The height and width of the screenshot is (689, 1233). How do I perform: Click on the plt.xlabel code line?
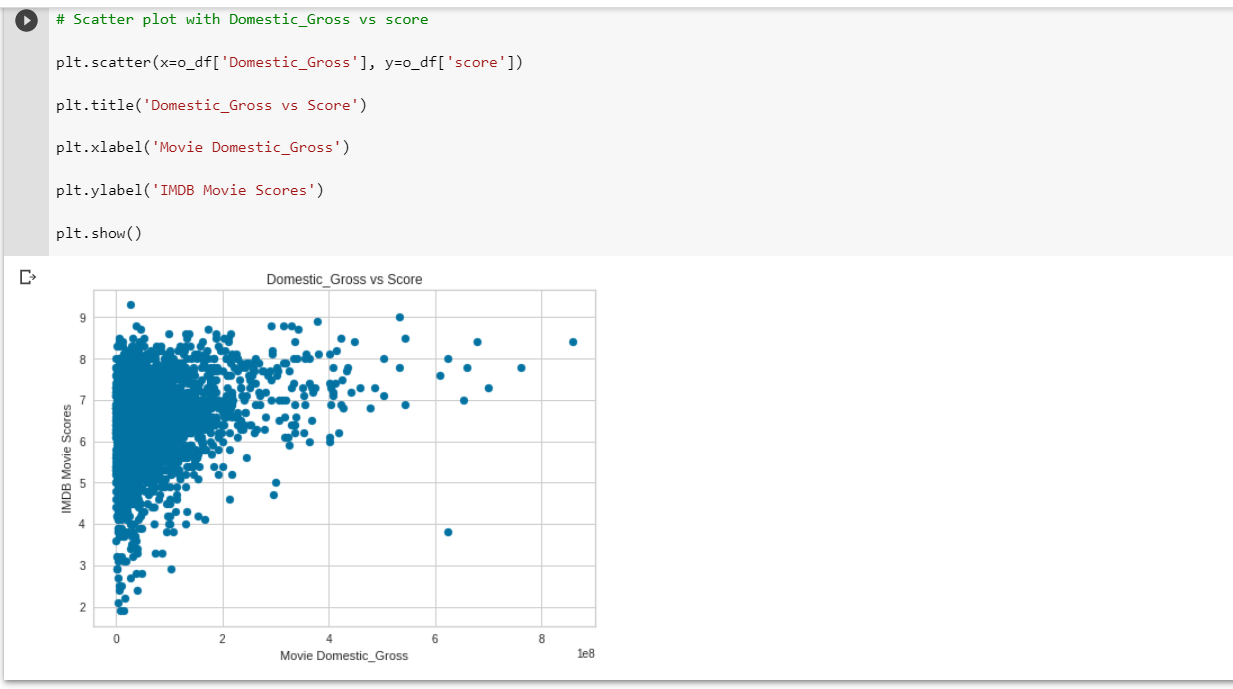tap(203, 147)
